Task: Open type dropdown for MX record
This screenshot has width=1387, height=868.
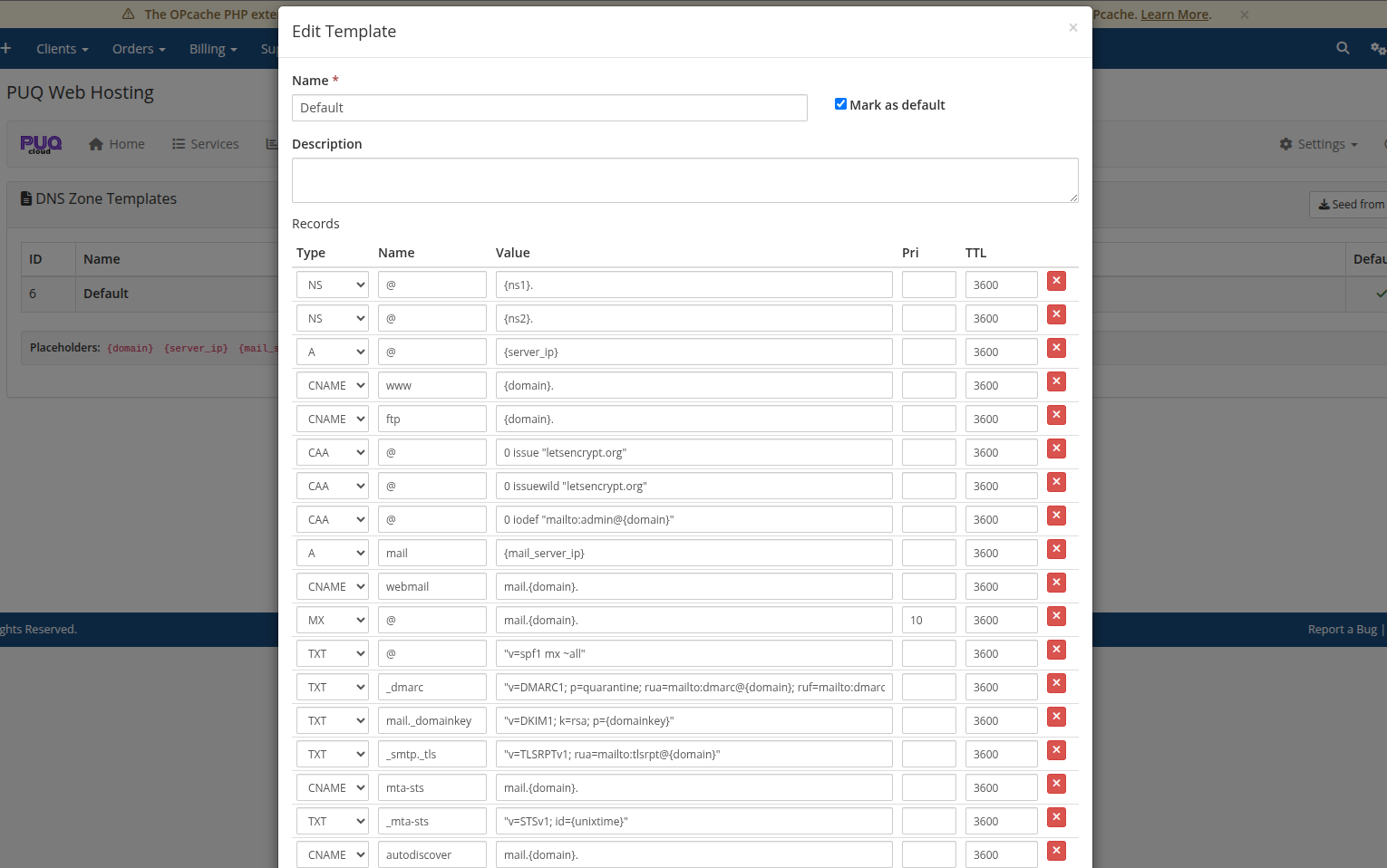Action: pos(333,620)
